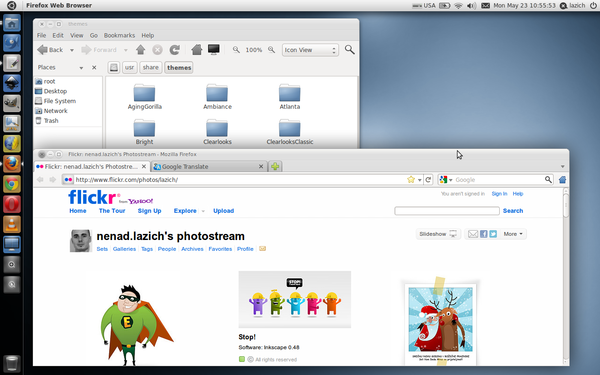This screenshot has height=375, width=600.
Task: Open the Home Folder launcher icon
Action: pos(11,23)
